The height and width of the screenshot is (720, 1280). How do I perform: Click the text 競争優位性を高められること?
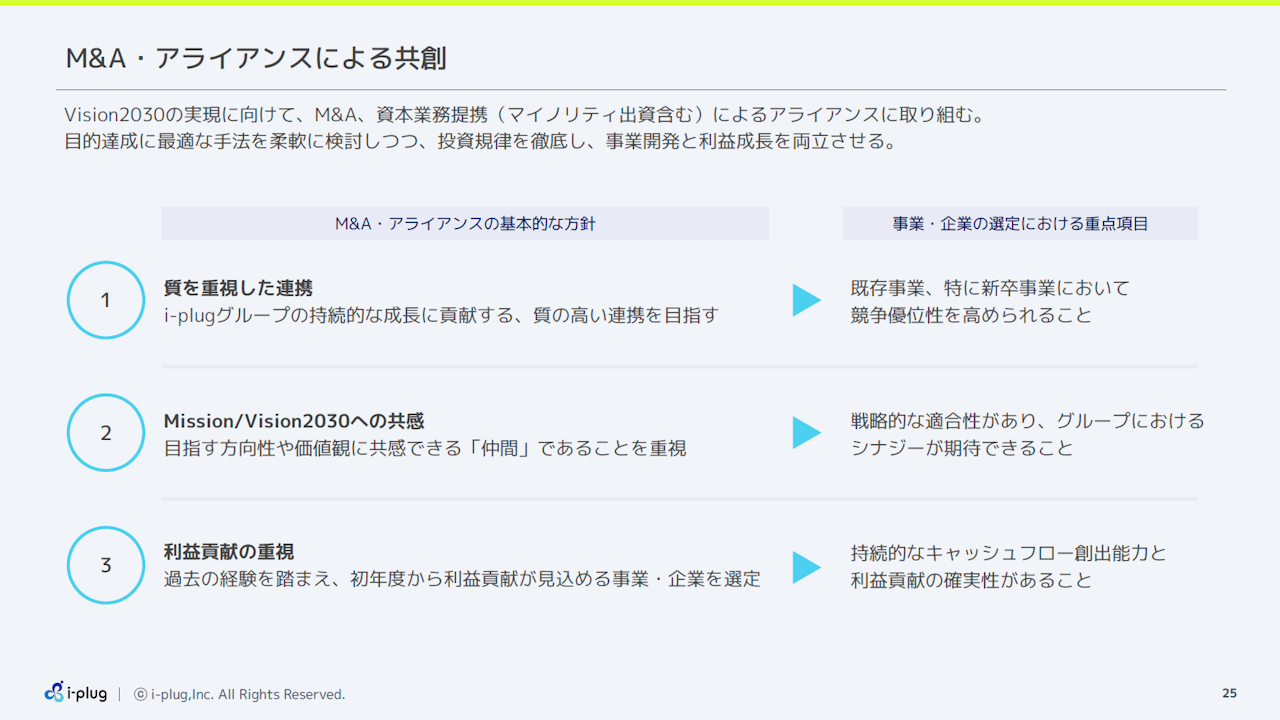[971, 315]
